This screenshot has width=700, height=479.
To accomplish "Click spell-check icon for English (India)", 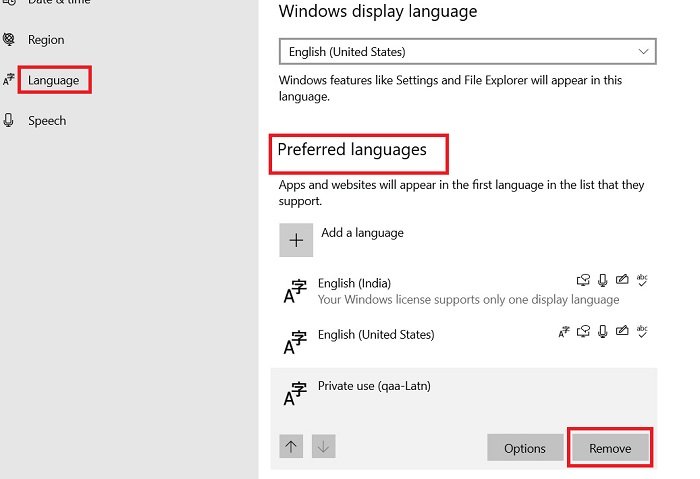I will pos(642,280).
